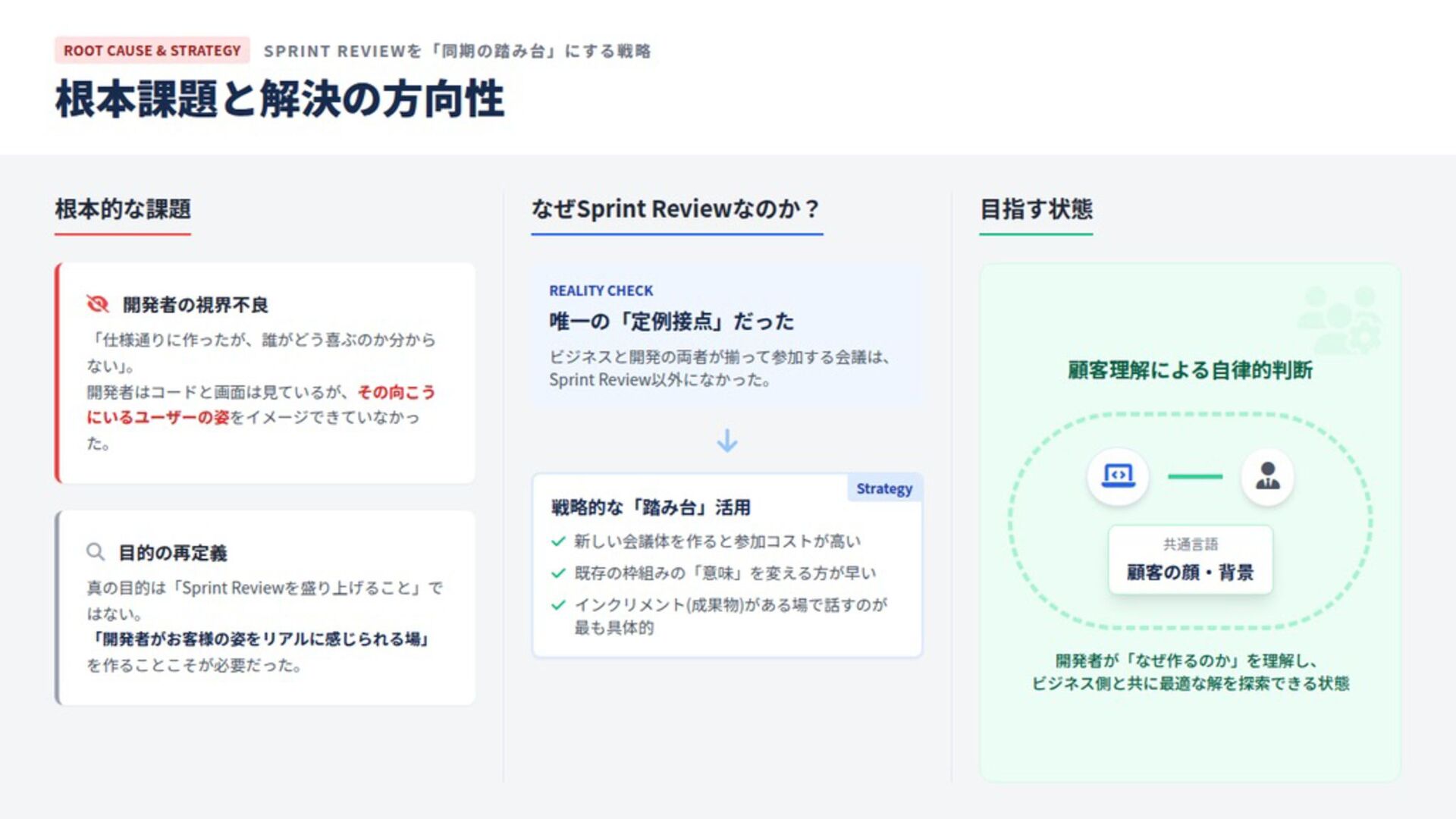The width and height of the screenshot is (1456, 819).
Task: Click checkmark beside 既存の枠組みの「意味」を変える
Action: pos(559,573)
